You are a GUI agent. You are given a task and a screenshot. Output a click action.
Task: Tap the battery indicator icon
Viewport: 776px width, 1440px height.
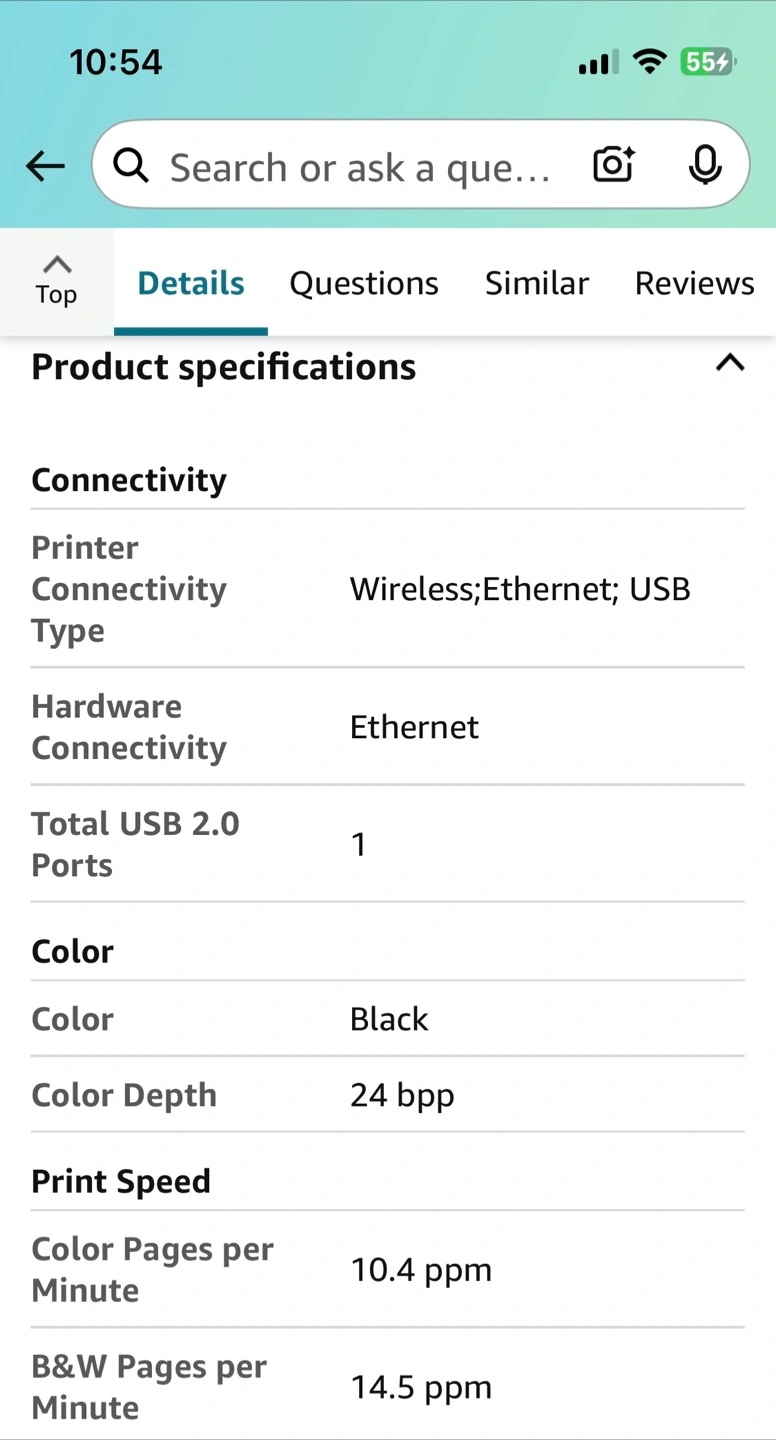[x=708, y=62]
